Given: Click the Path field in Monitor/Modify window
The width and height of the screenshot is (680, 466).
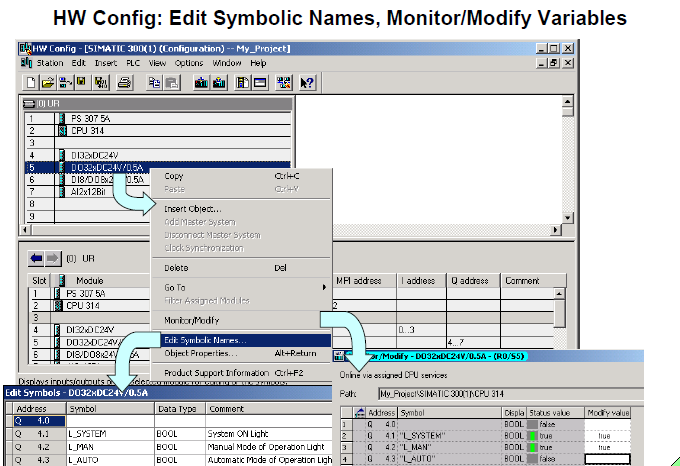Looking at the screenshot, I should pyautogui.click(x=510, y=394).
